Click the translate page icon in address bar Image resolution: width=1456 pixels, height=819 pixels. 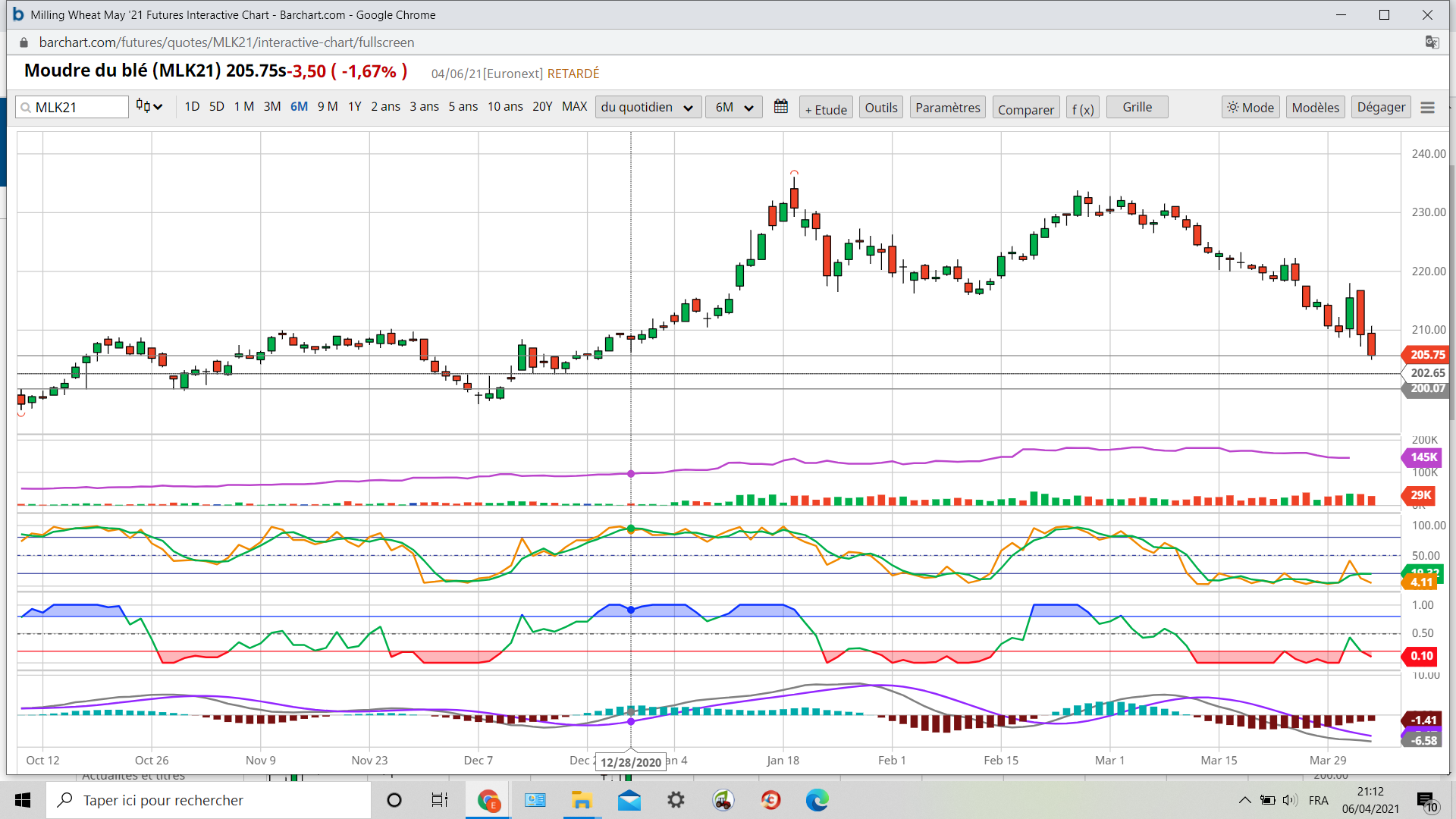pyautogui.click(x=1432, y=42)
